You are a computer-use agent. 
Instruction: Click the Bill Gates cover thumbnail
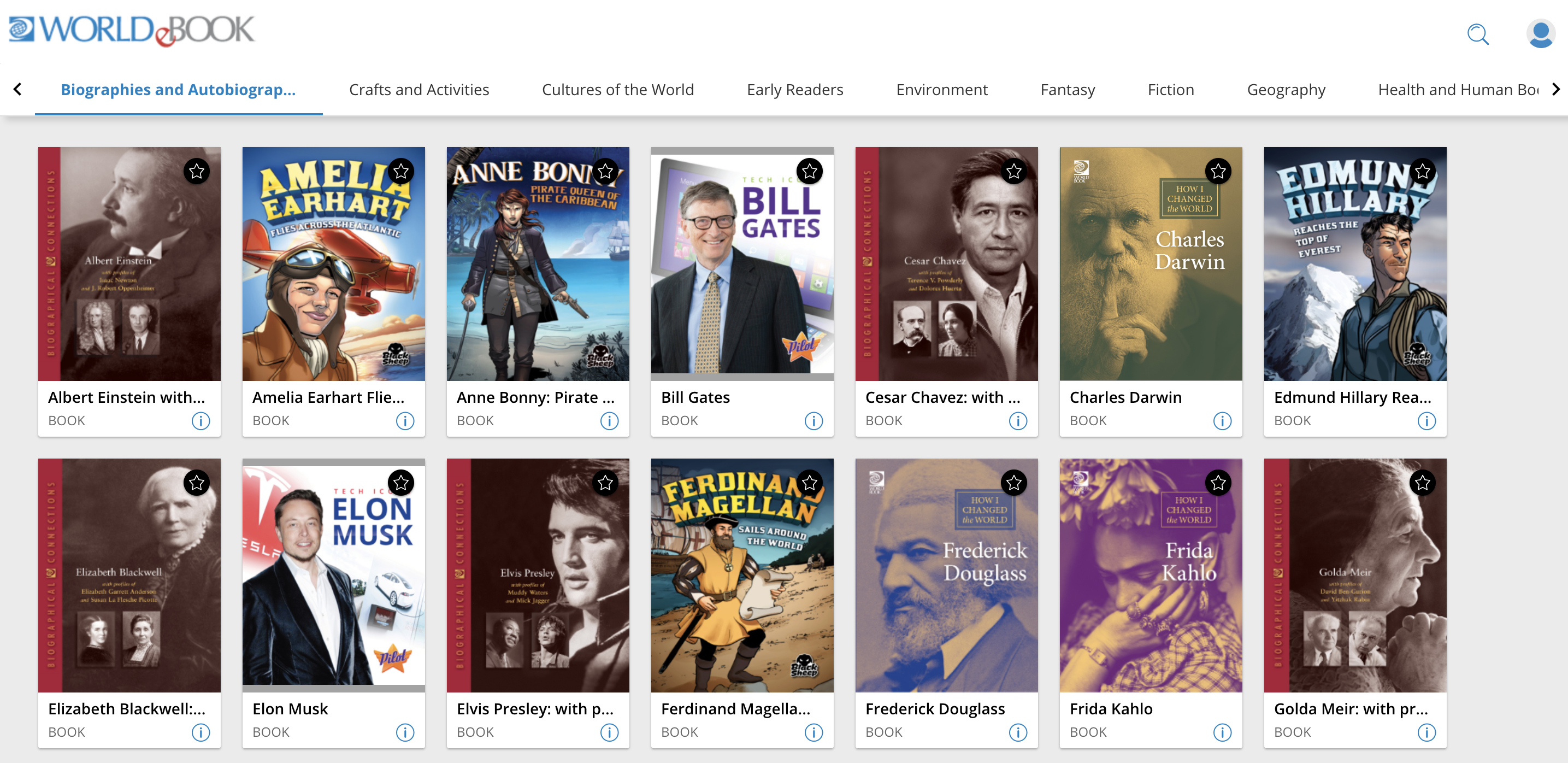pyautogui.click(x=742, y=263)
